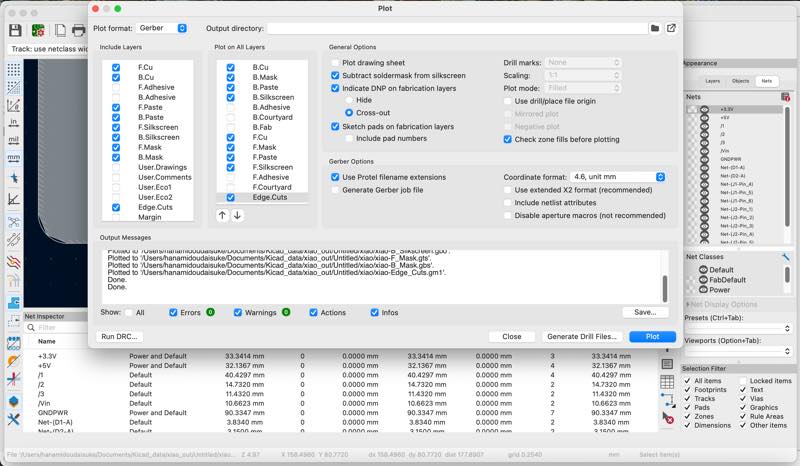Toggle visibility eye for Power net class

pyautogui.click(x=703, y=289)
